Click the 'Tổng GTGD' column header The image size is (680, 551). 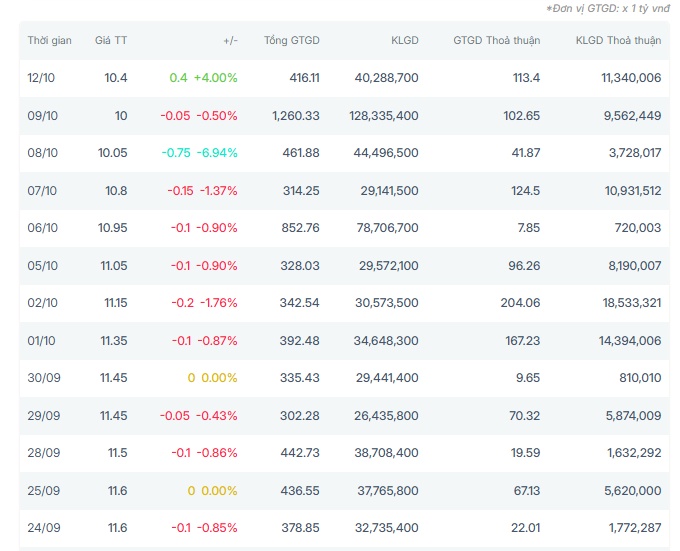pos(291,40)
